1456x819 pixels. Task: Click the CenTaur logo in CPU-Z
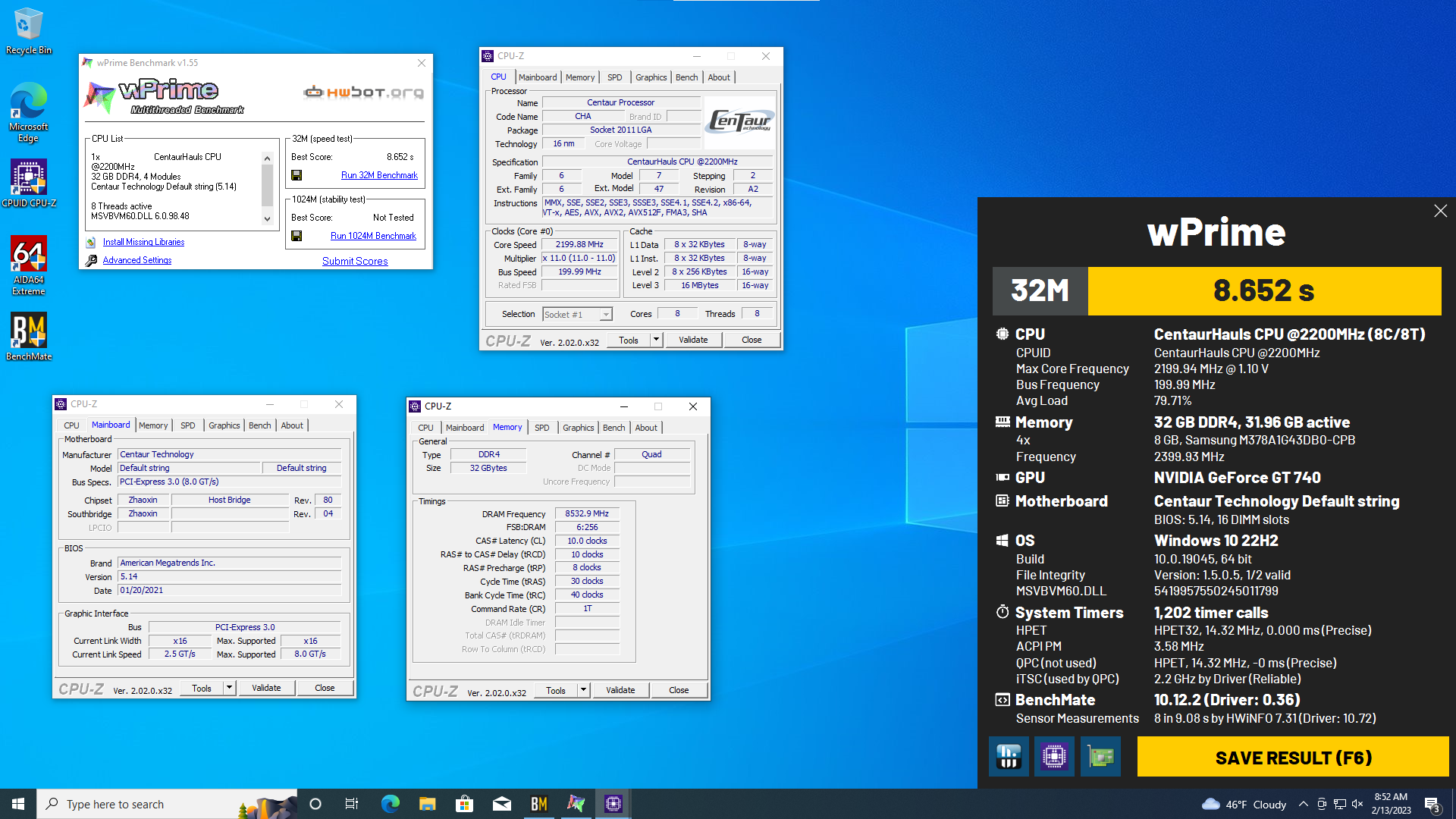[739, 121]
